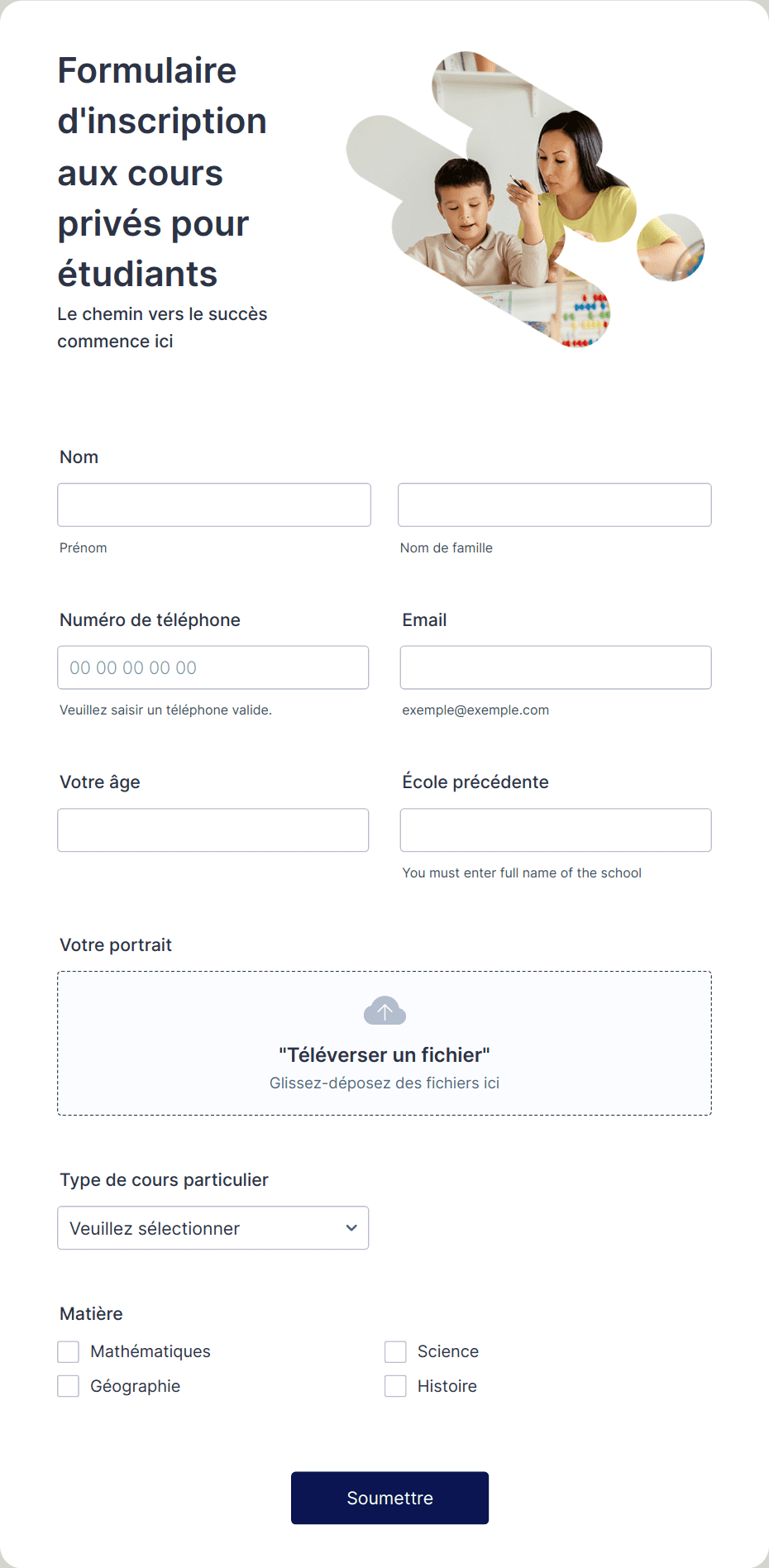769x1568 pixels.
Task: Focus the Prénom input field
Action: pyautogui.click(x=214, y=504)
